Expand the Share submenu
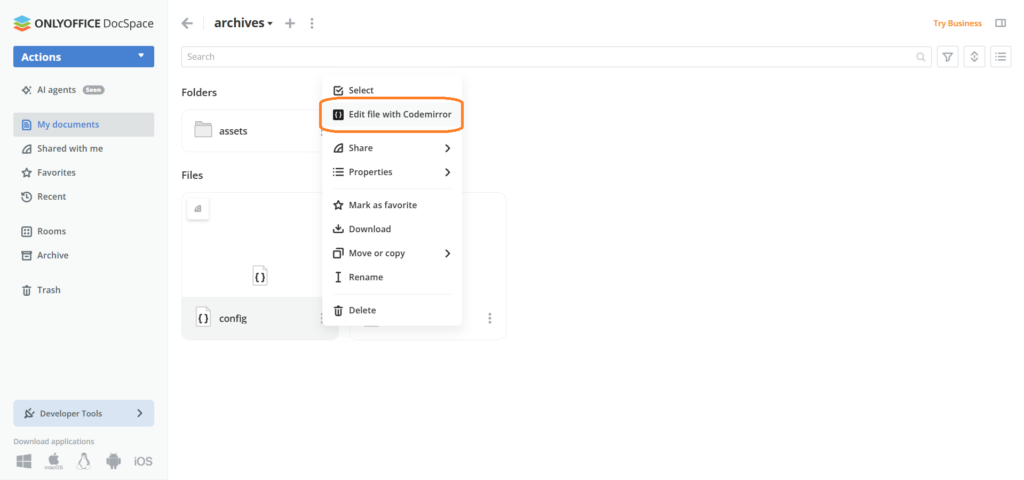 coord(392,148)
